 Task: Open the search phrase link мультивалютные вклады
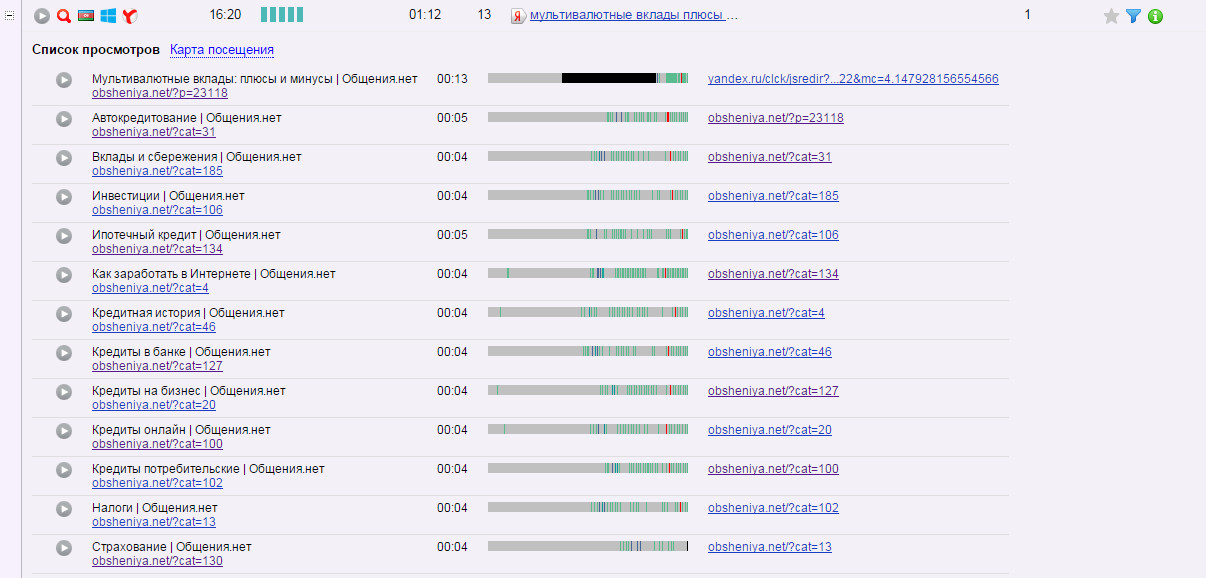[633, 16]
